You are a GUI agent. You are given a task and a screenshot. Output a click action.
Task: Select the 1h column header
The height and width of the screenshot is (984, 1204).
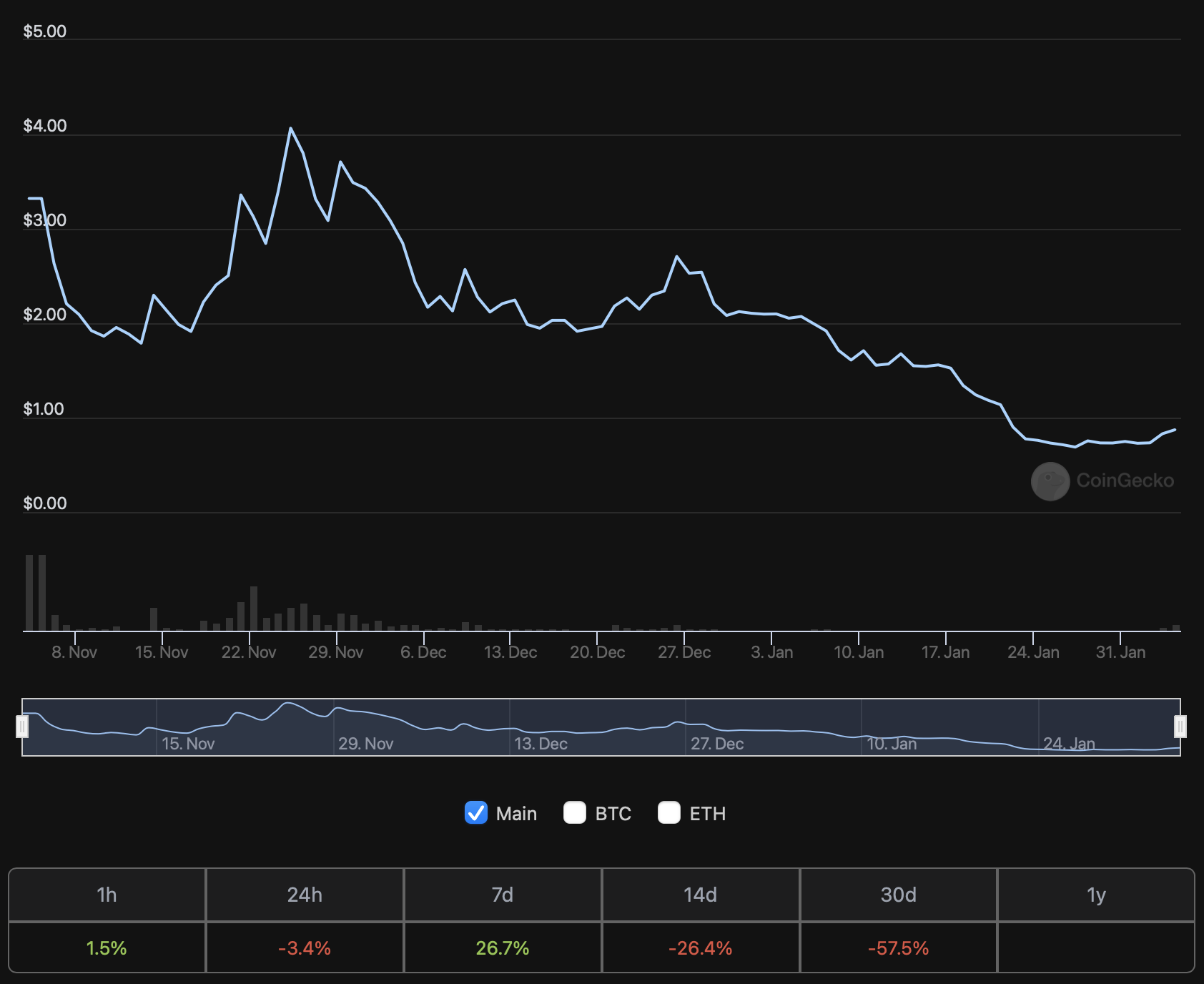pos(107,895)
